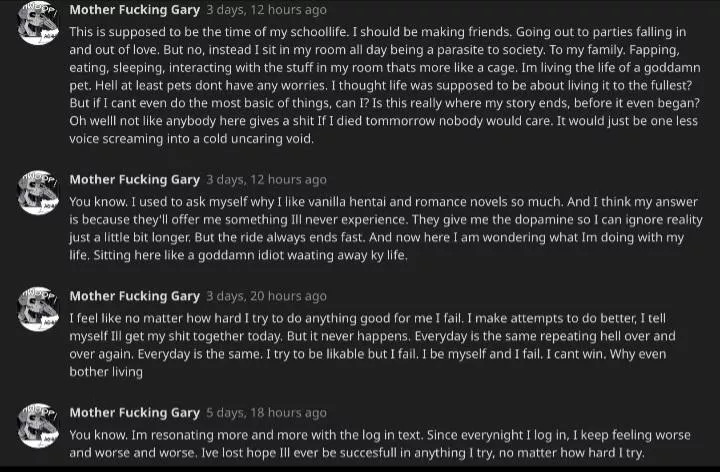Viewport: 720px width, 472px height.
Task: Click the line ending 'cold uncaring void'
Action: [x=191, y=139]
